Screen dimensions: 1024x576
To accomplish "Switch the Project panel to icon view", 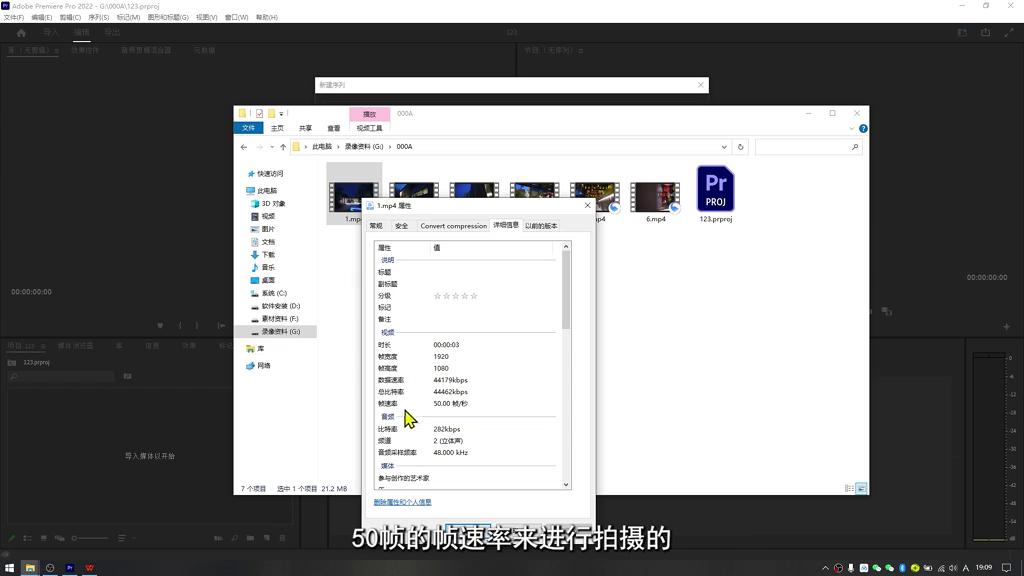I will (x=44, y=539).
